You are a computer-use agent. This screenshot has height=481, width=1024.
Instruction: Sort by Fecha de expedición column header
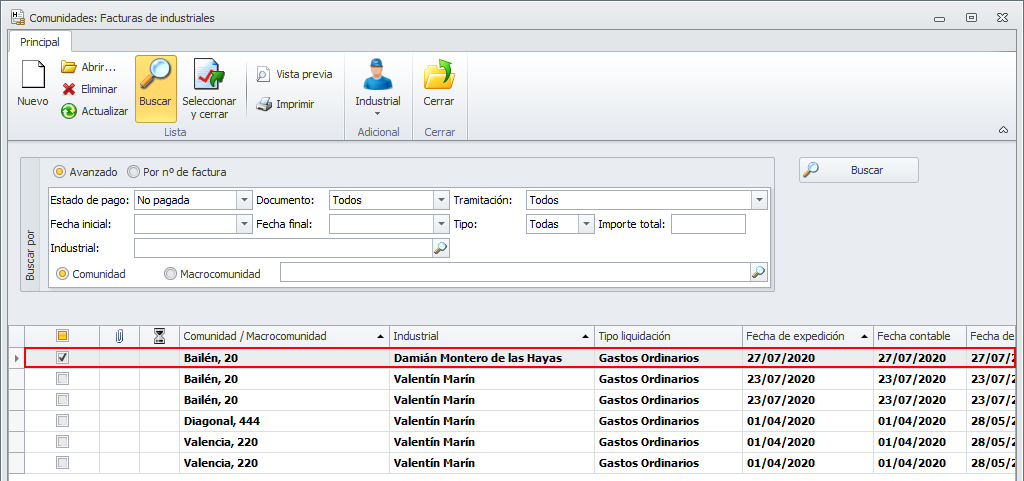coord(796,336)
